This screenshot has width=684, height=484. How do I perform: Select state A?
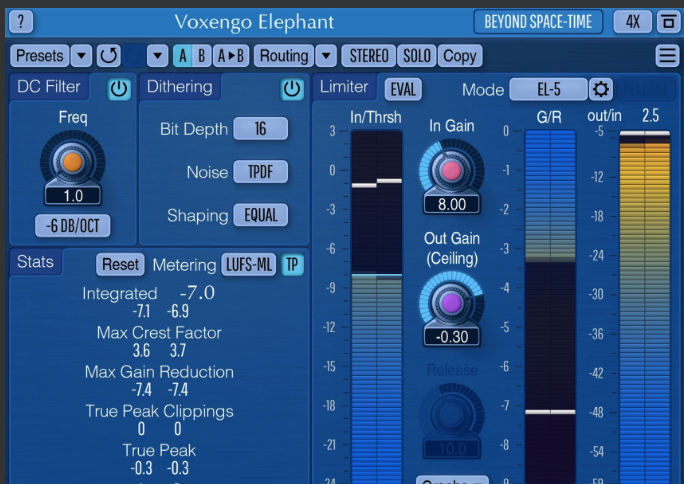click(x=182, y=56)
